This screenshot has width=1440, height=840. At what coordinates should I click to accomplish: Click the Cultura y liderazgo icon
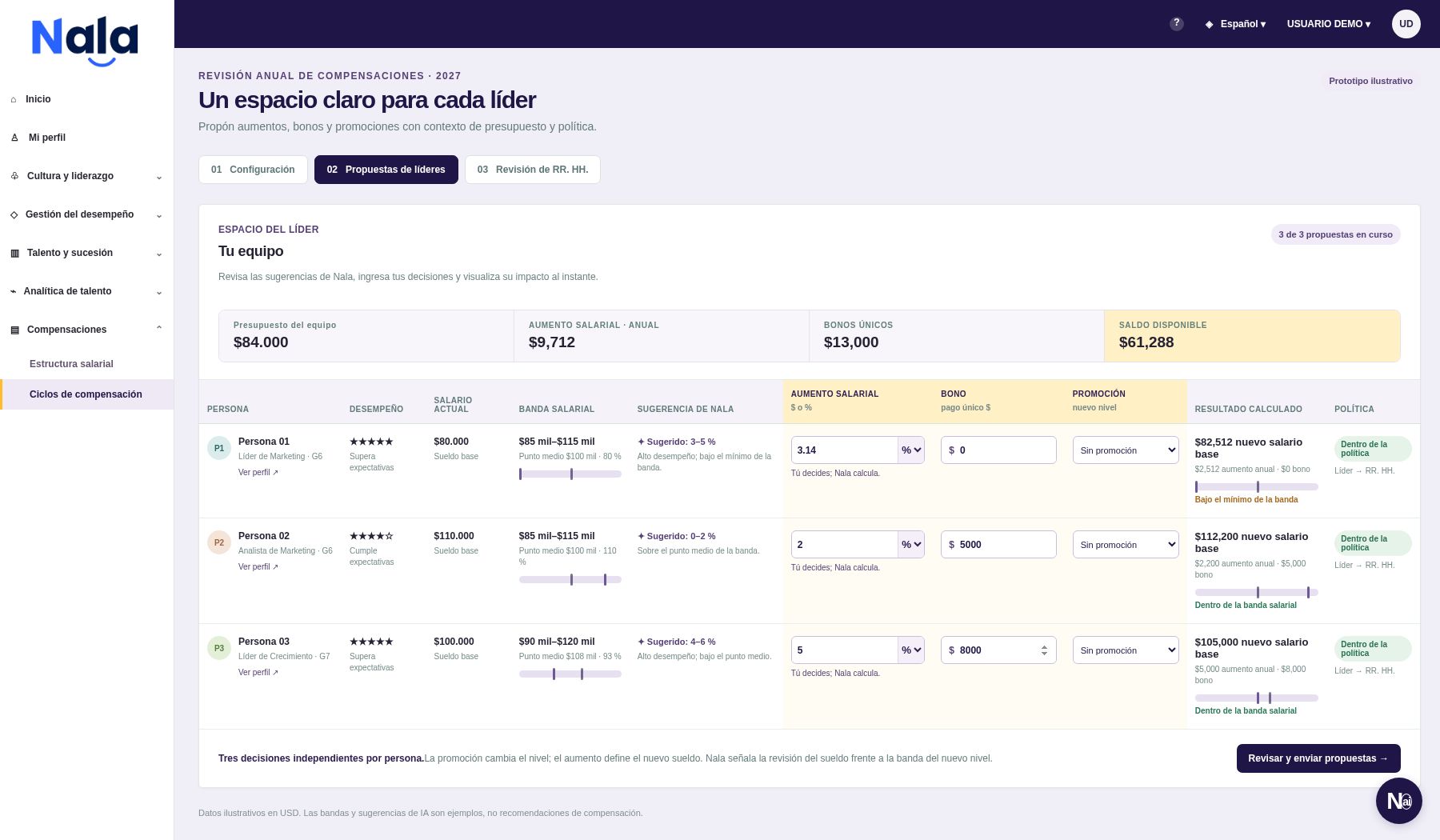coord(14,176)
